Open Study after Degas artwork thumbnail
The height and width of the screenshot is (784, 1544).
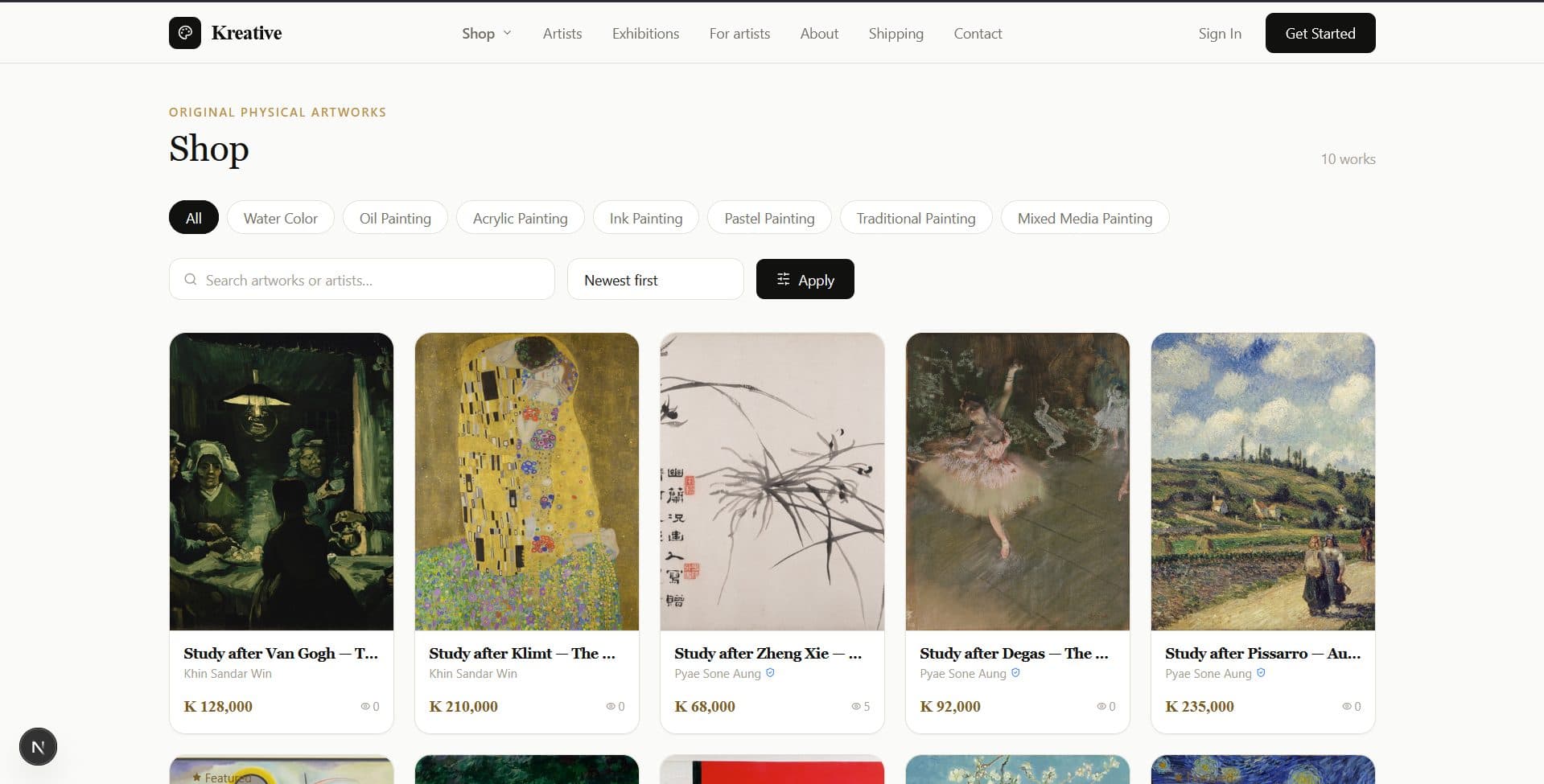(1018, 482)
